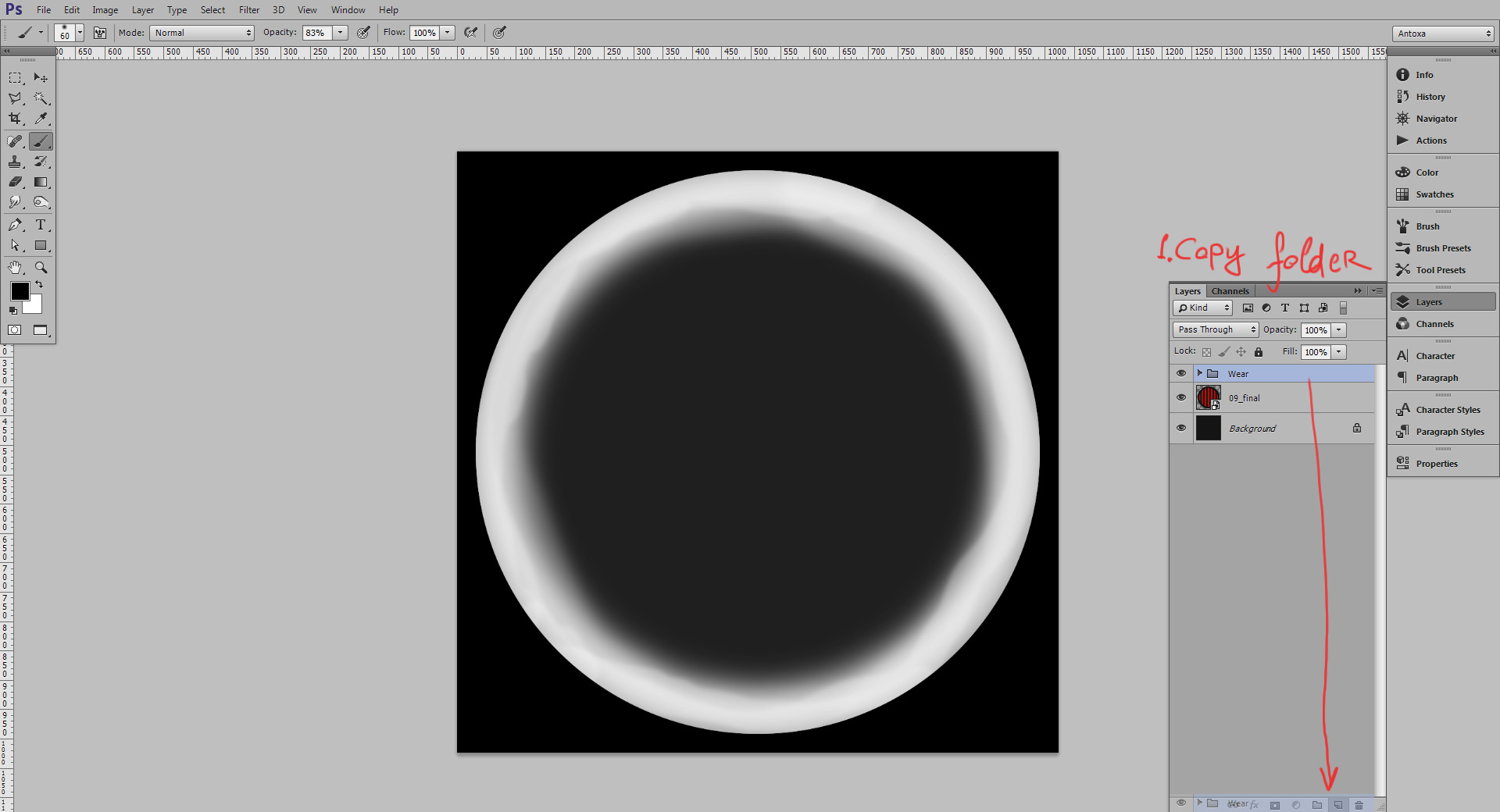
Task: Switch to the Channels tab
Action: [x=1230, y=291]
